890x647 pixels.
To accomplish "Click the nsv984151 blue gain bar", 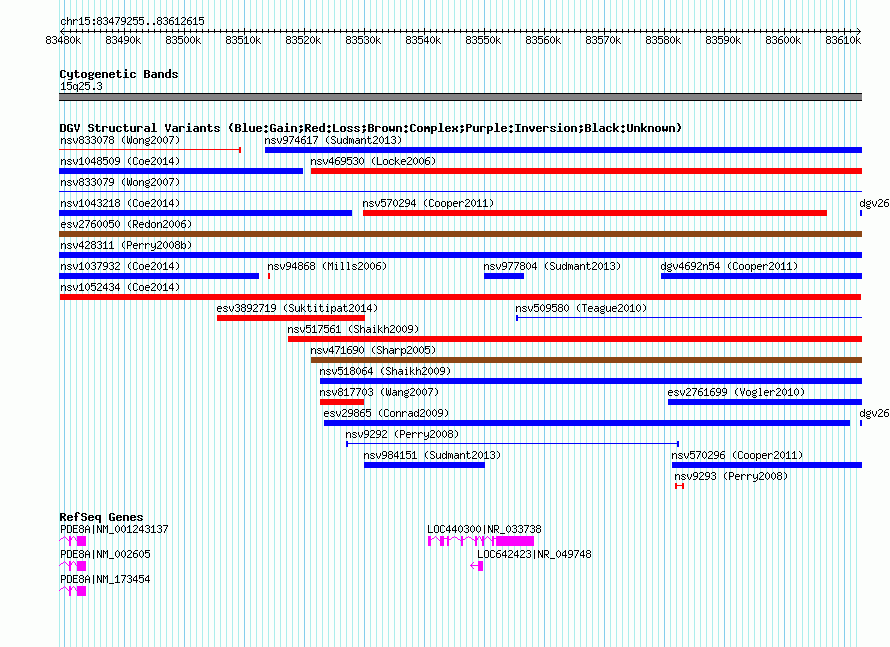I will tap(425, 465).
